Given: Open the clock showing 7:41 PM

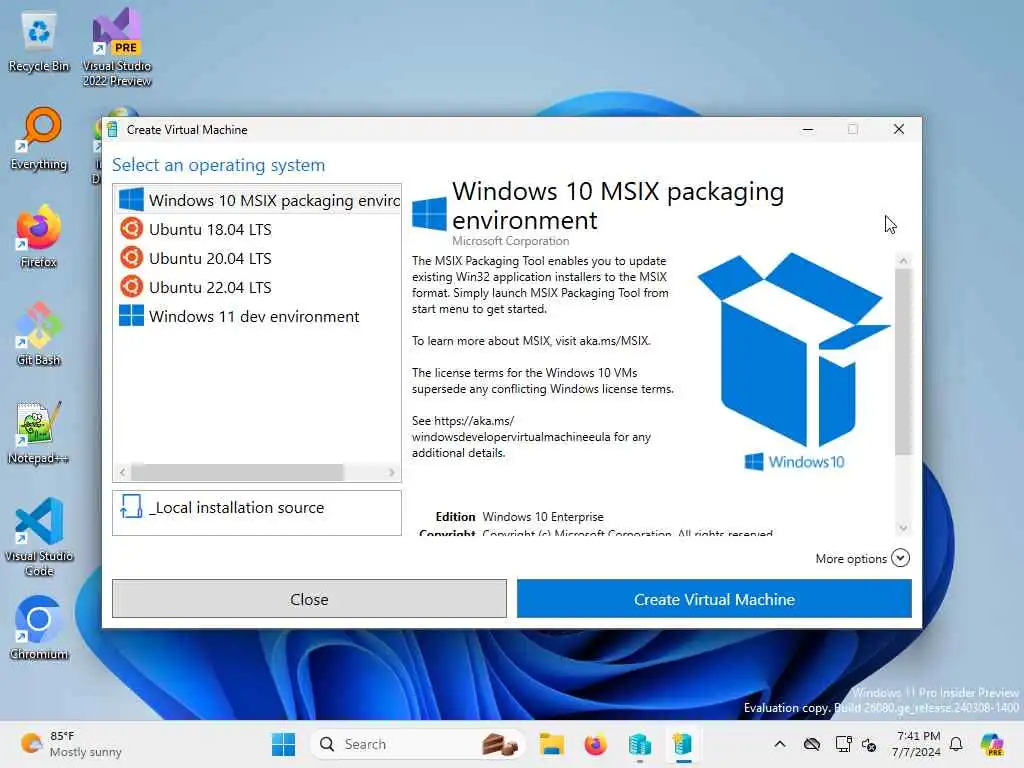Looking at the screenshot, I should pyautogui.click(x=918, y=744).
